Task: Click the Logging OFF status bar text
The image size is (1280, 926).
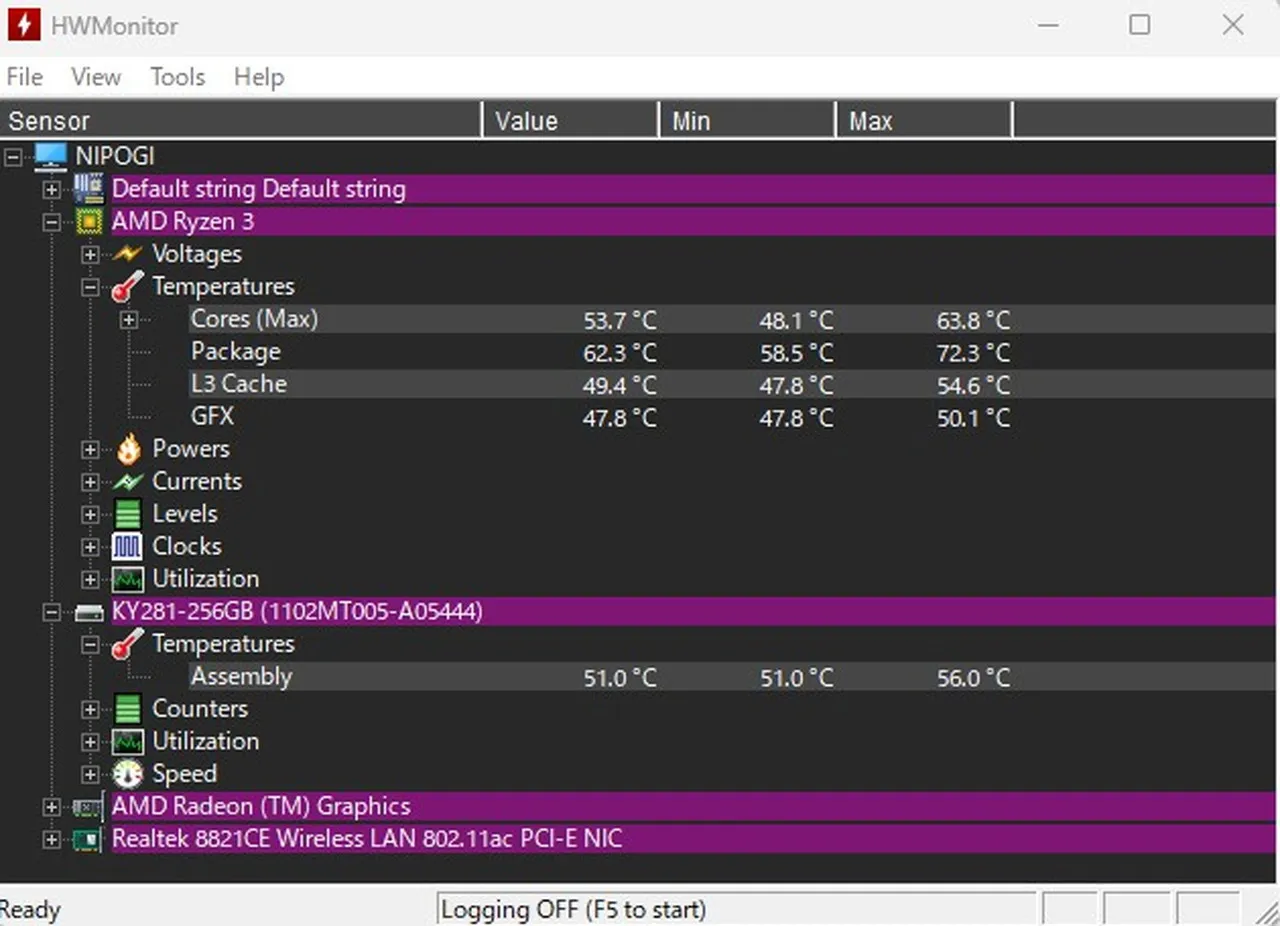Action: click(573, 910)
